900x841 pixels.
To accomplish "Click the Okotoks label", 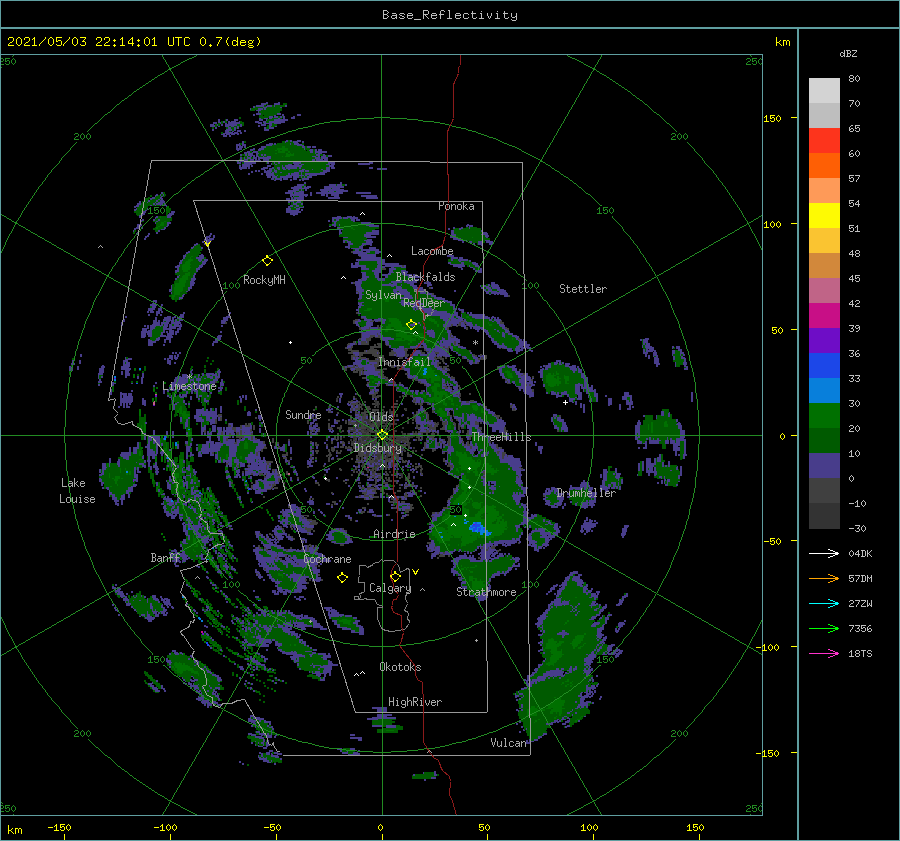I will point(400,667).
